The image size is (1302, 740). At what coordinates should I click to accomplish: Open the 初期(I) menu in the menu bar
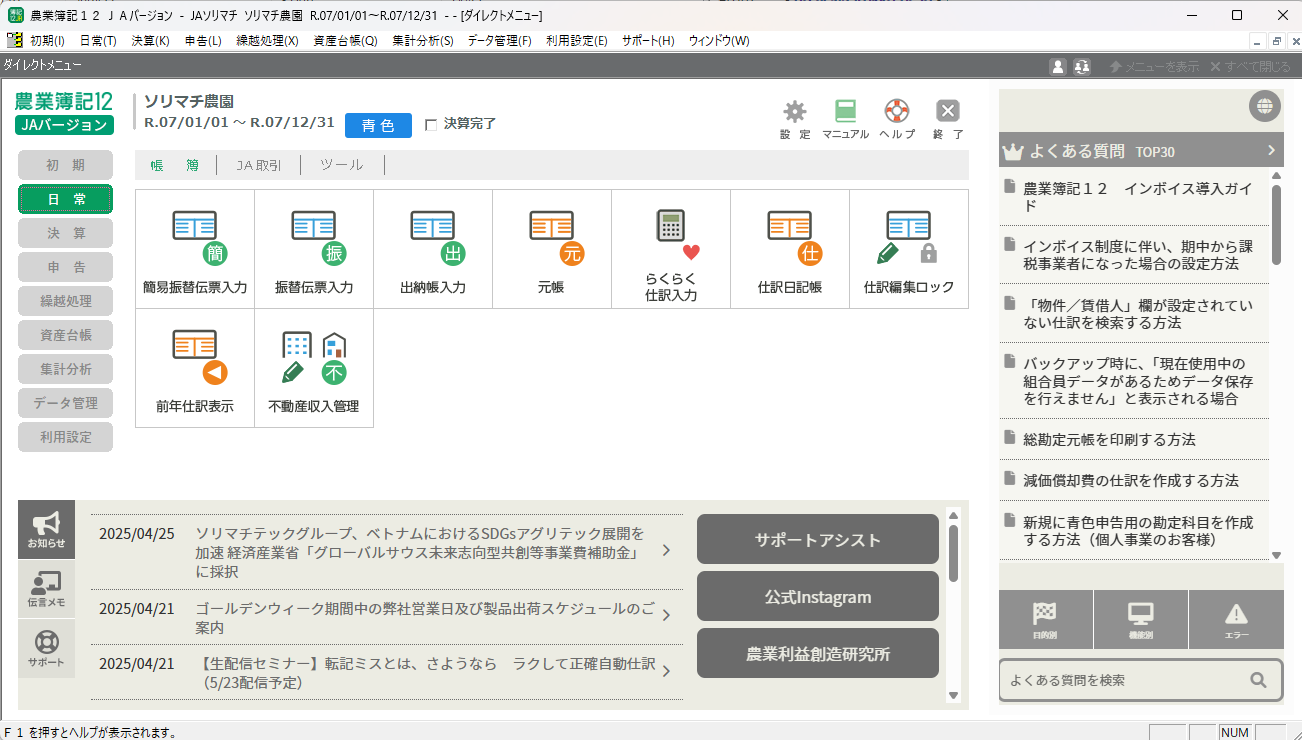pos(47,41)
